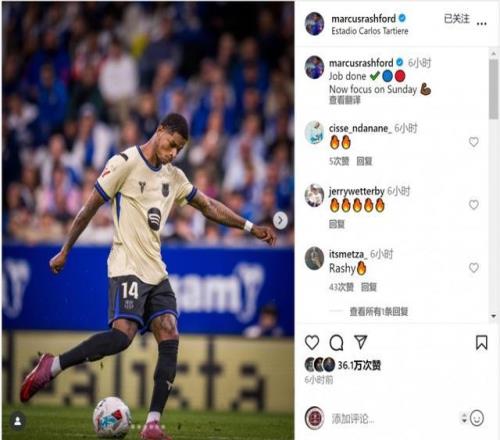
Task: Click scrollbar down arrow in comments
Action: (x=494, y=316)
